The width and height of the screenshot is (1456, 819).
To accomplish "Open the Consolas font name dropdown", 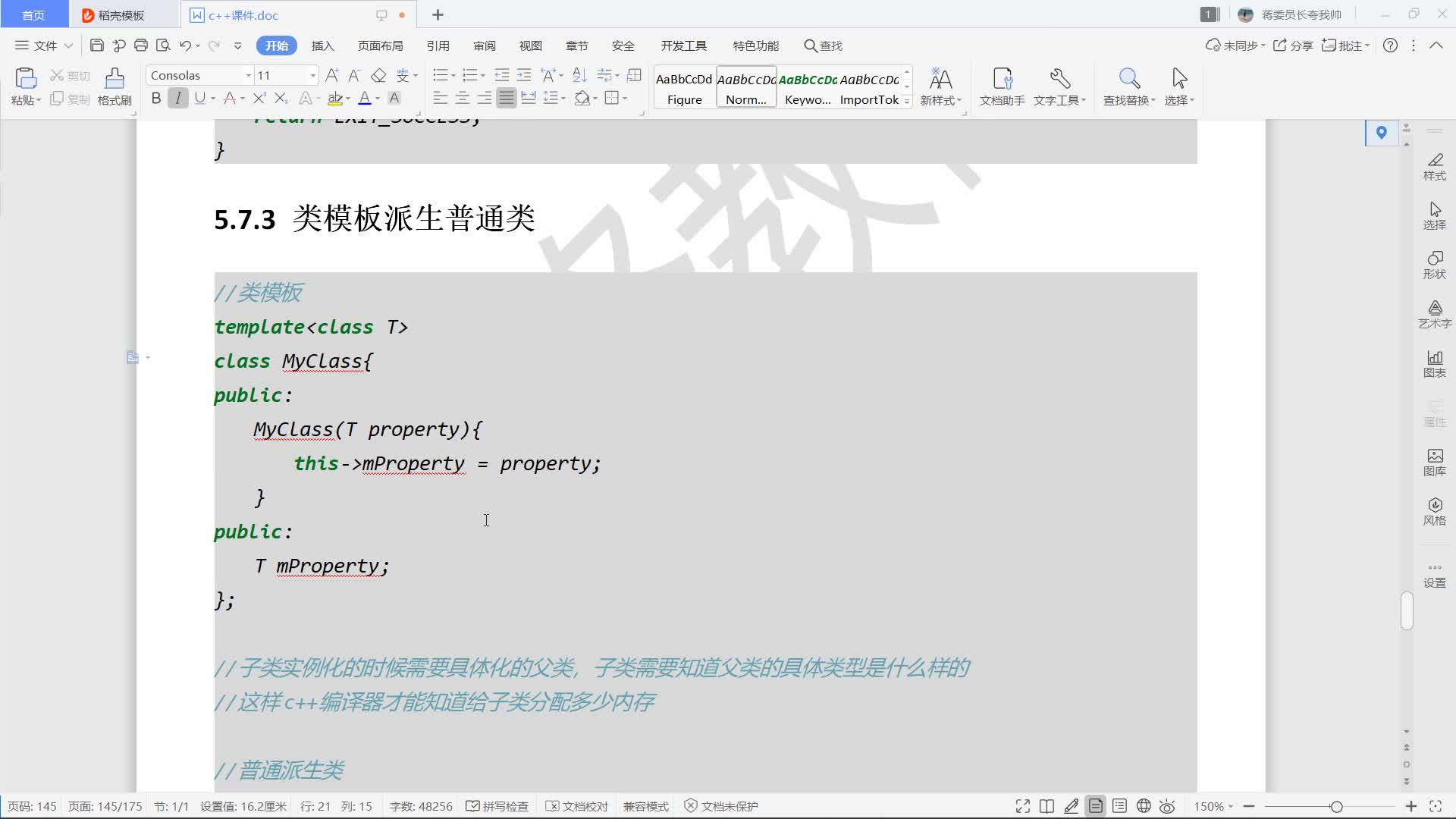I will (248, 75).
